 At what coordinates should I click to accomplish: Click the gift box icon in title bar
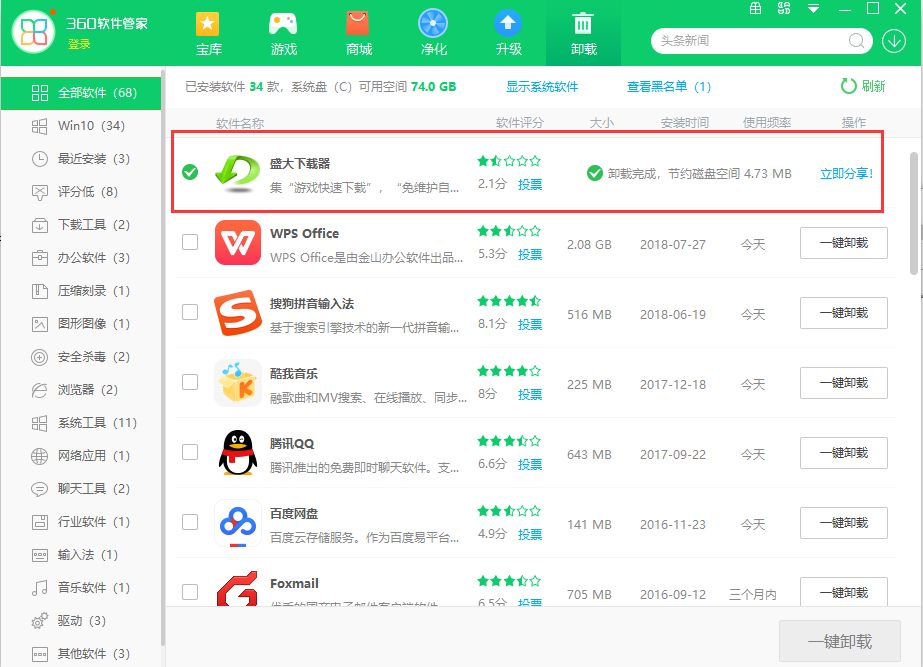pos(755,8)
